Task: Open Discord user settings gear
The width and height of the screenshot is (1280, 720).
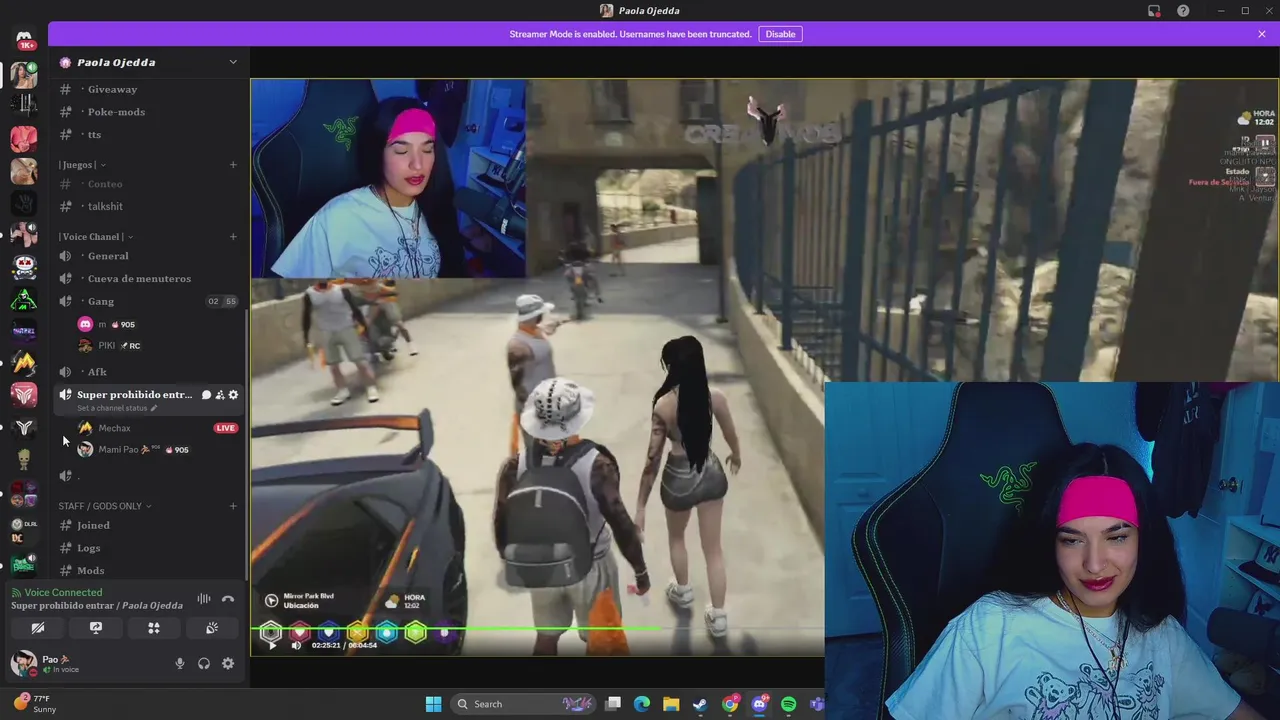Action: click(228, 663)
